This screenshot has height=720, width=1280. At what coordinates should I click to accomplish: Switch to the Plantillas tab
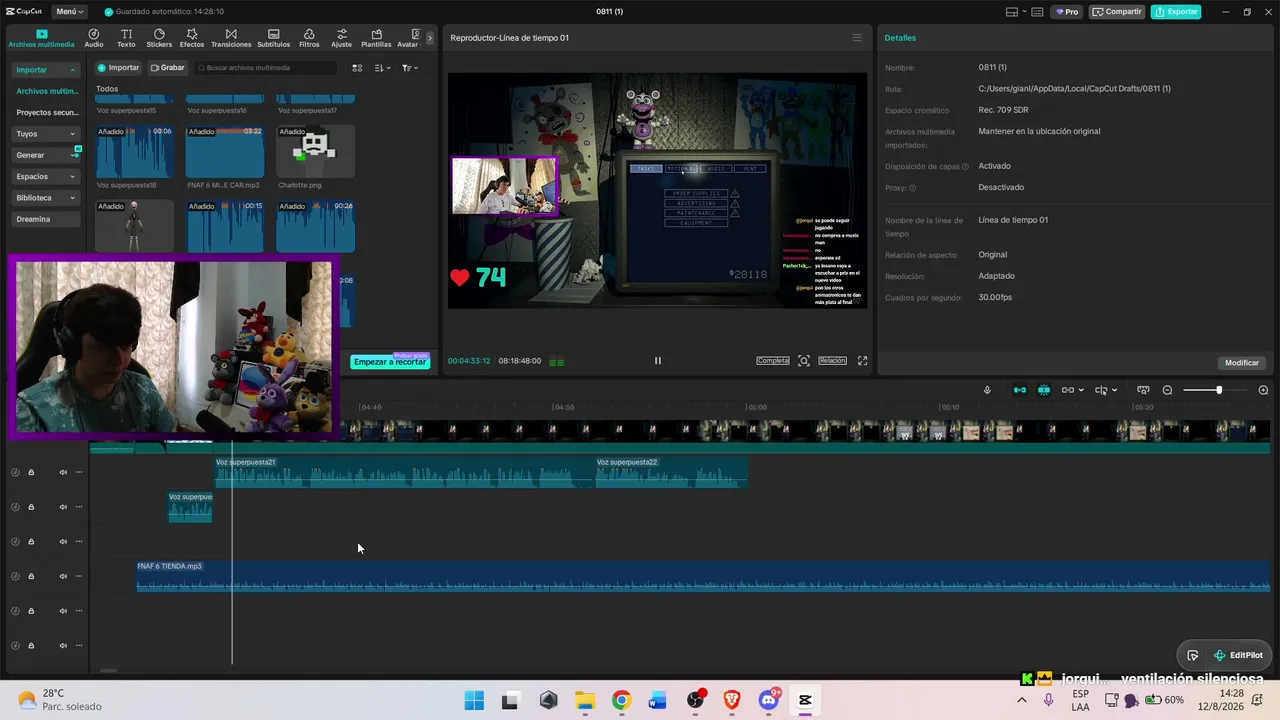376,38
